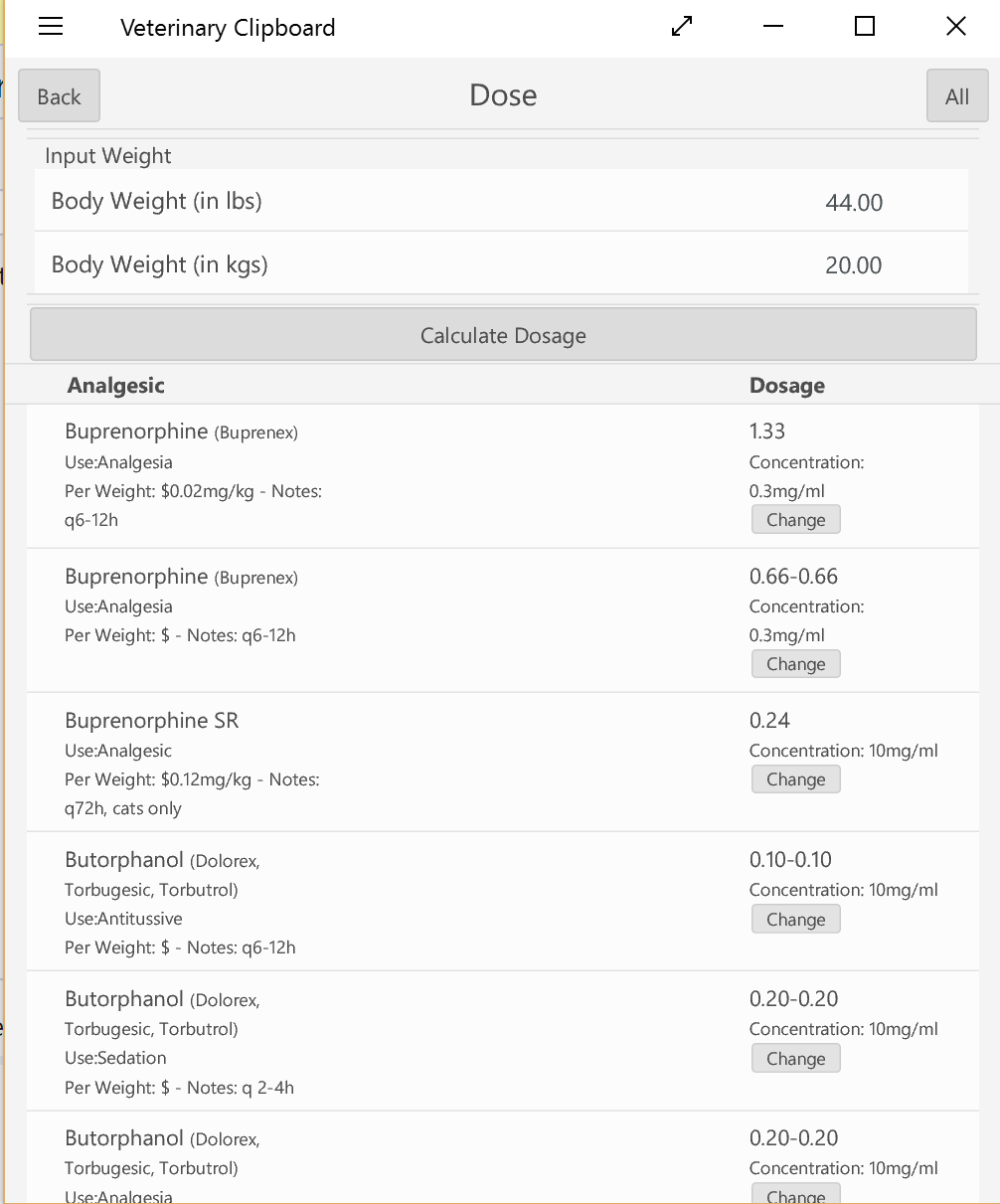
Task: Go back using the Back button
Action: point(59,96)
